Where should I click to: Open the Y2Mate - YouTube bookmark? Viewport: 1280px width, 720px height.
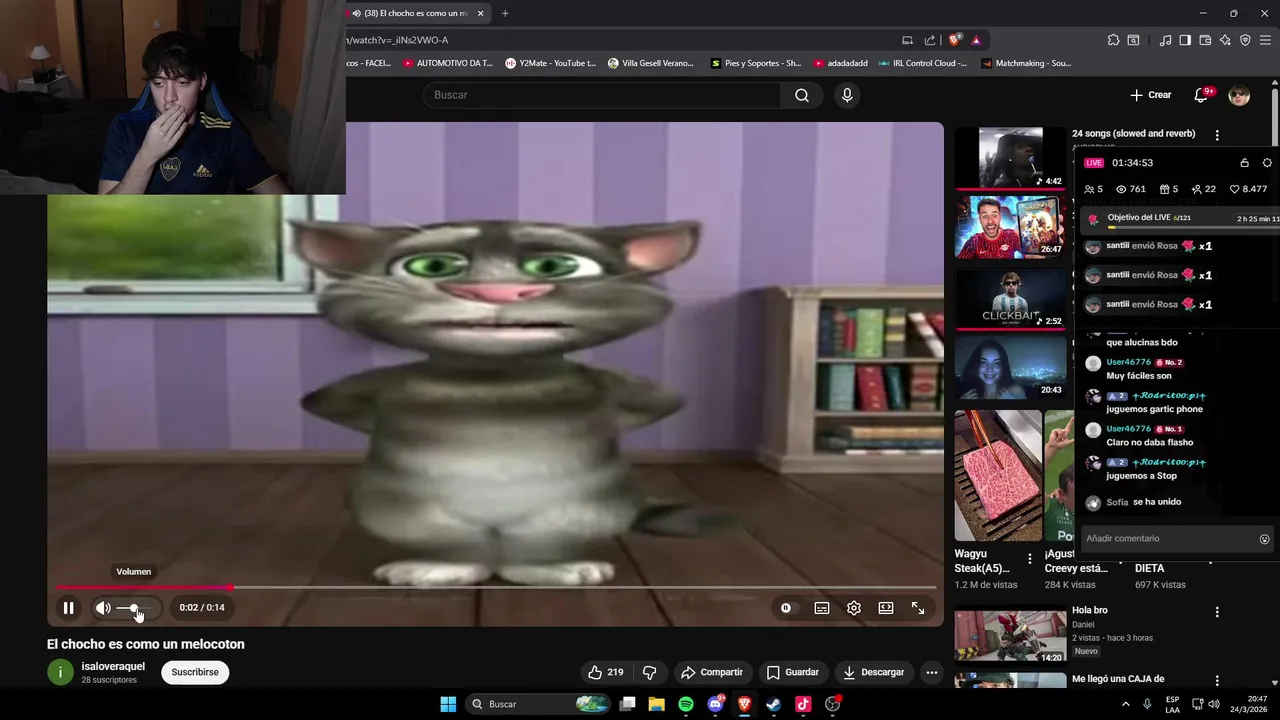550,63
